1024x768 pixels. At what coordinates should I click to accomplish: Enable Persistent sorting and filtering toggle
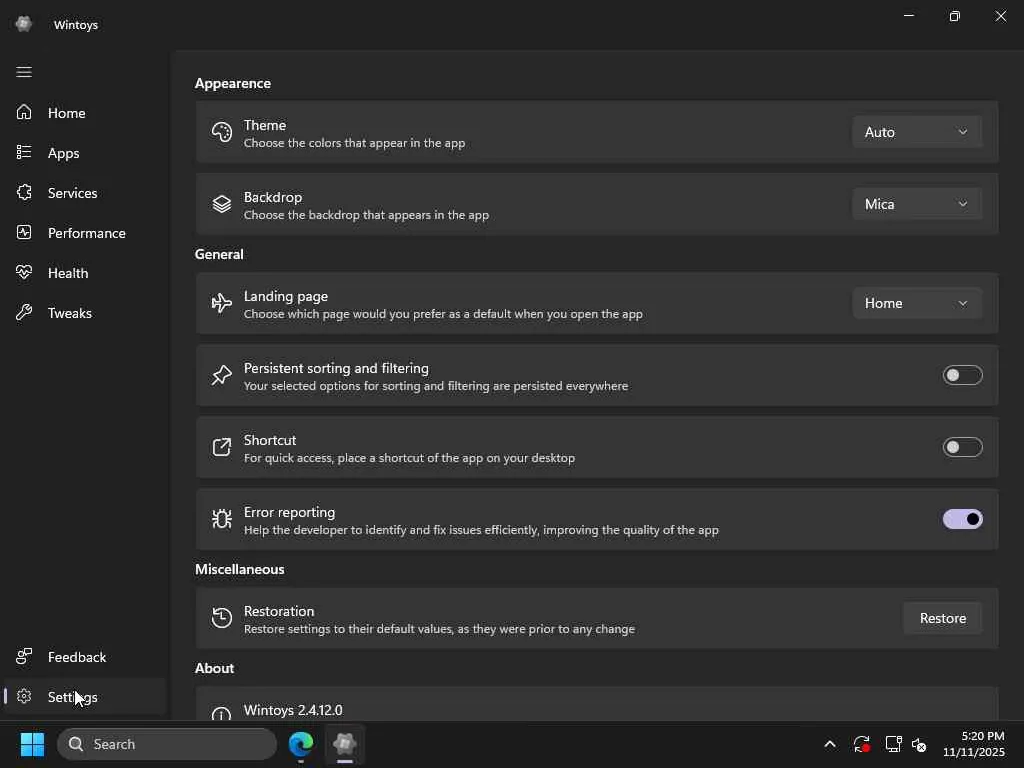pyautogui.click(x=962, y=375)
